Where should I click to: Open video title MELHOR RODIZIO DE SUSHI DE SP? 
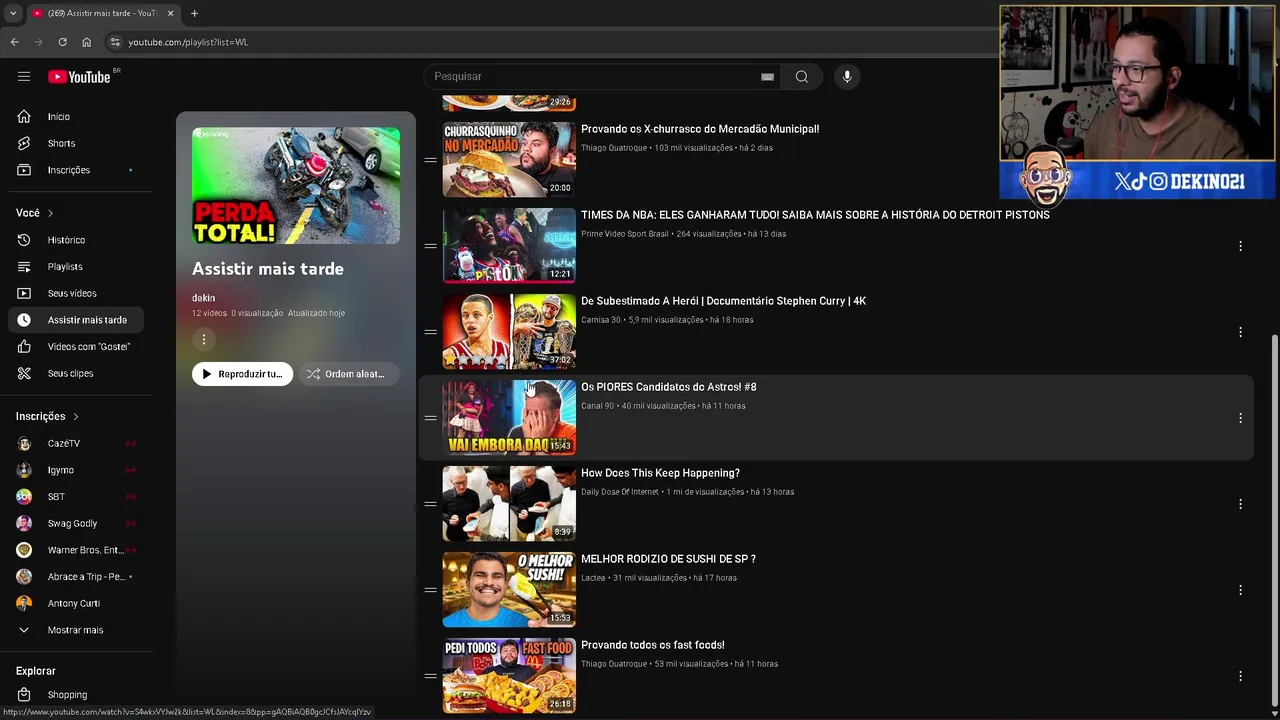click(668, 559)
